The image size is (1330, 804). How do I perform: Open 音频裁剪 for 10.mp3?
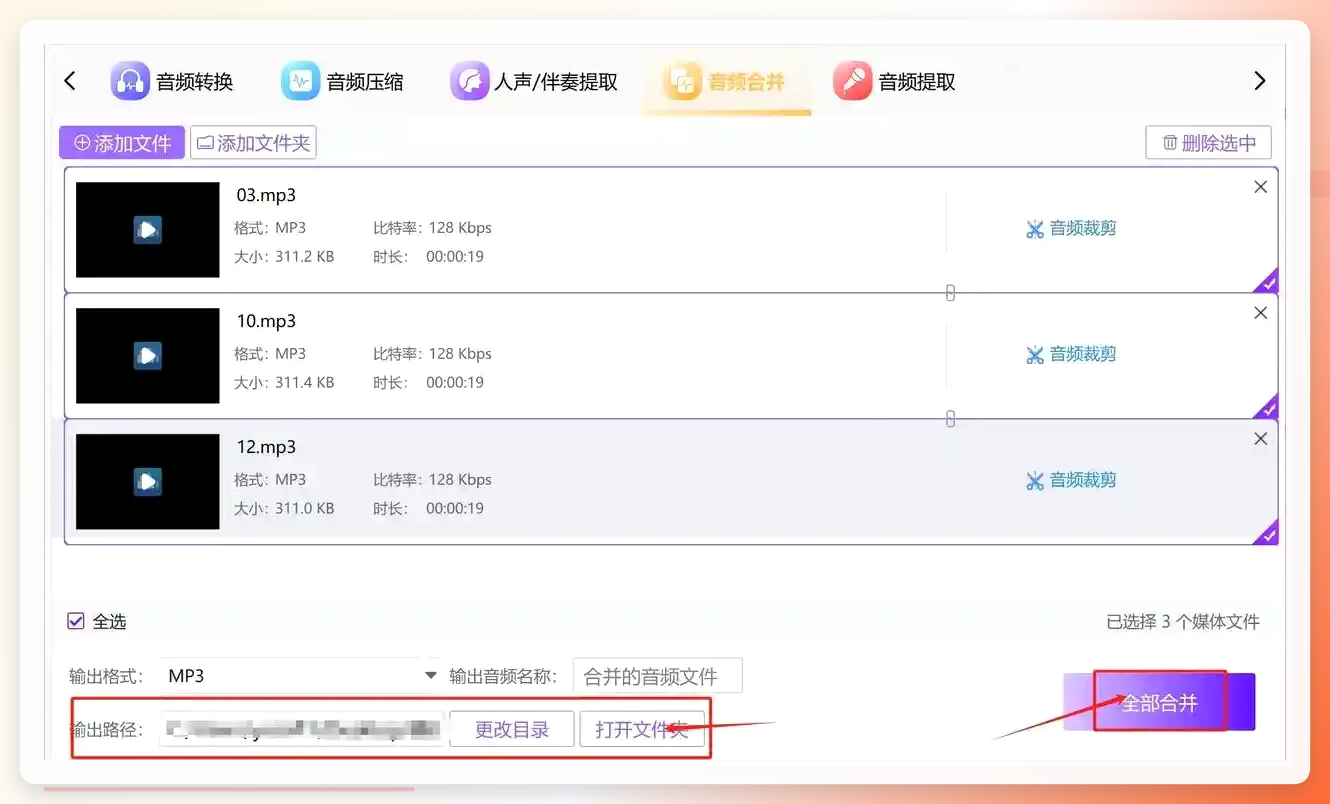pos(1071,355)
